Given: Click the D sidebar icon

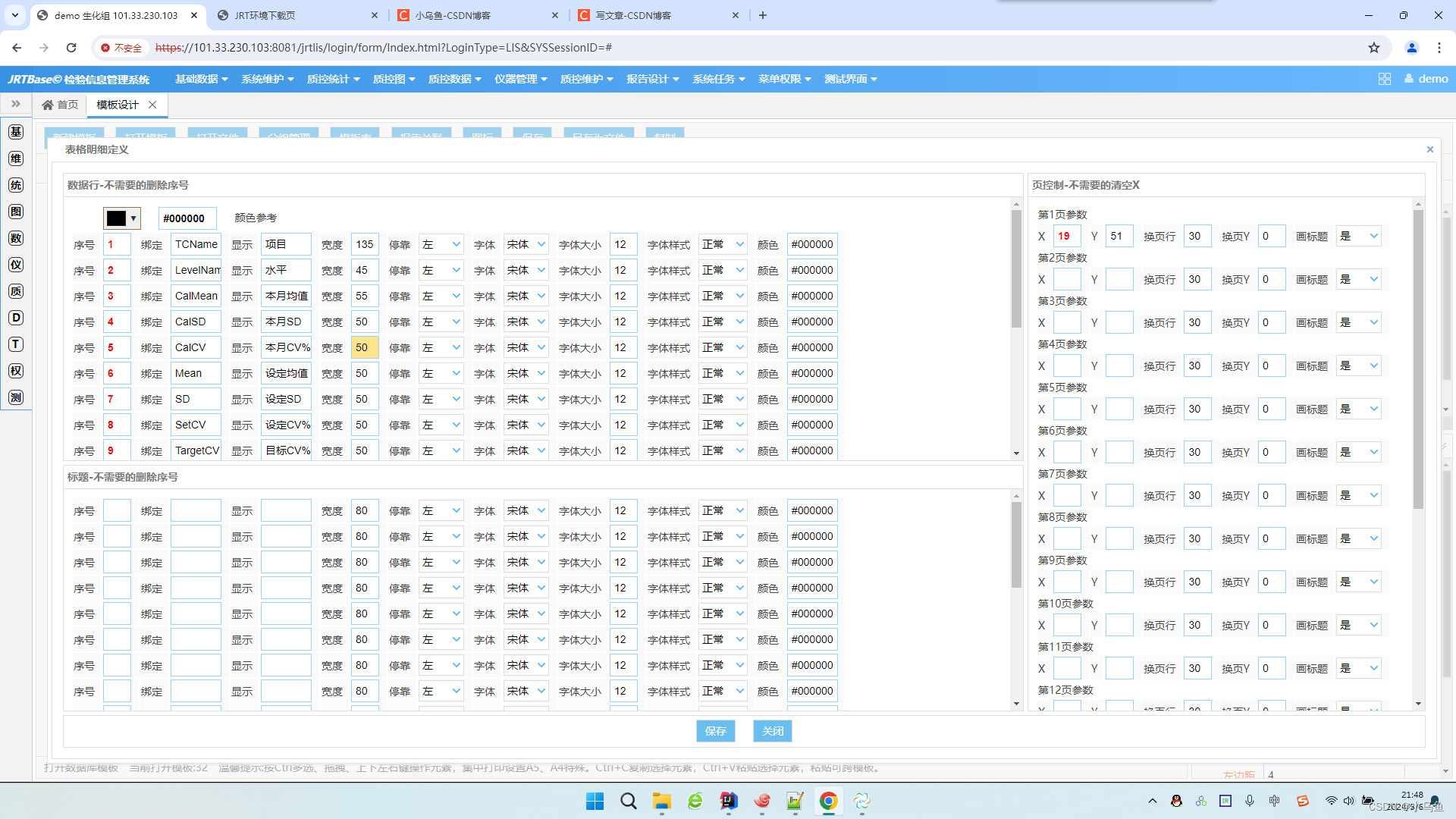Looking at the screenshot, I should click(16, 318).
